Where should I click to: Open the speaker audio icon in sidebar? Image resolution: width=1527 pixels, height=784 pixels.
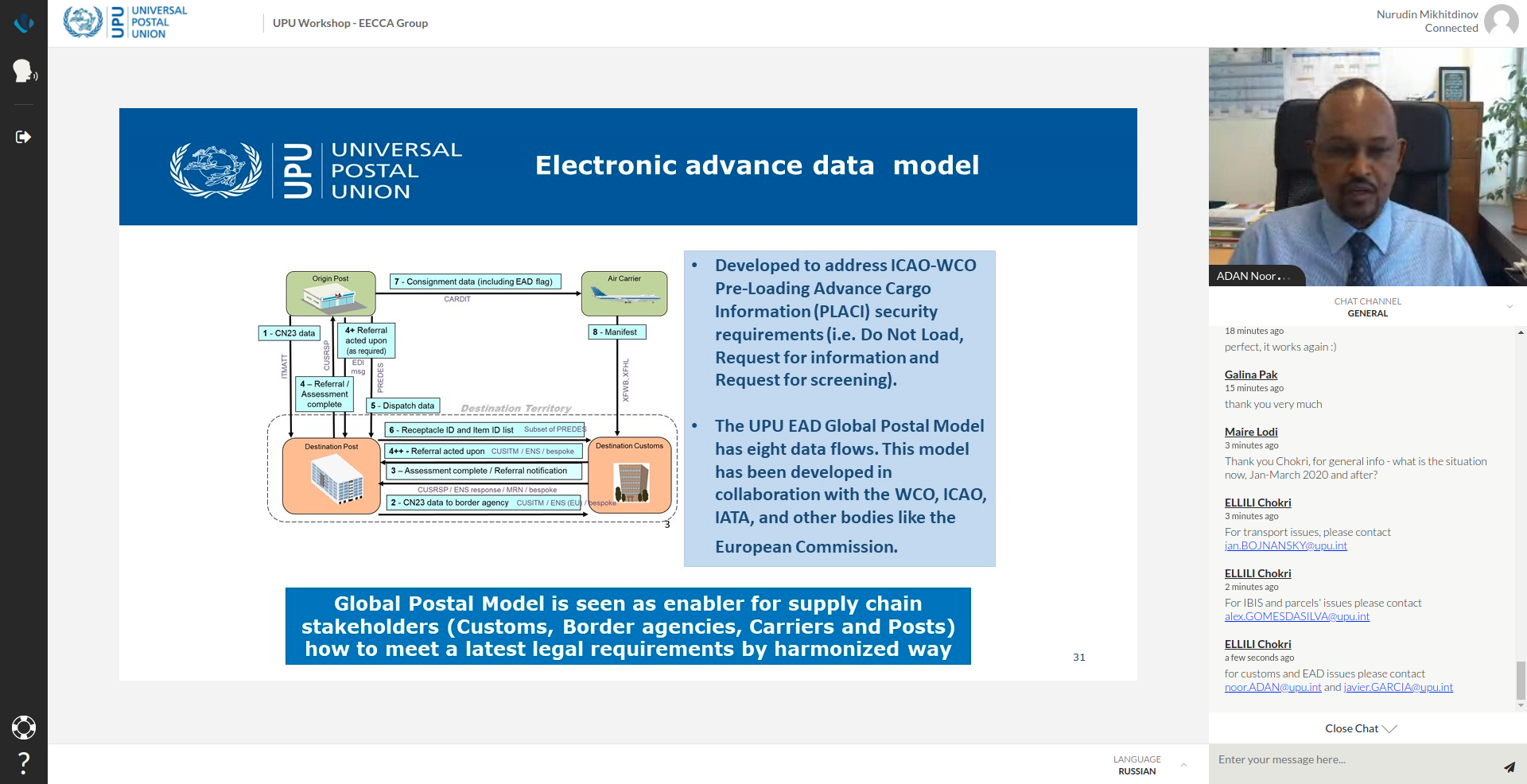(x=24, y=72)
